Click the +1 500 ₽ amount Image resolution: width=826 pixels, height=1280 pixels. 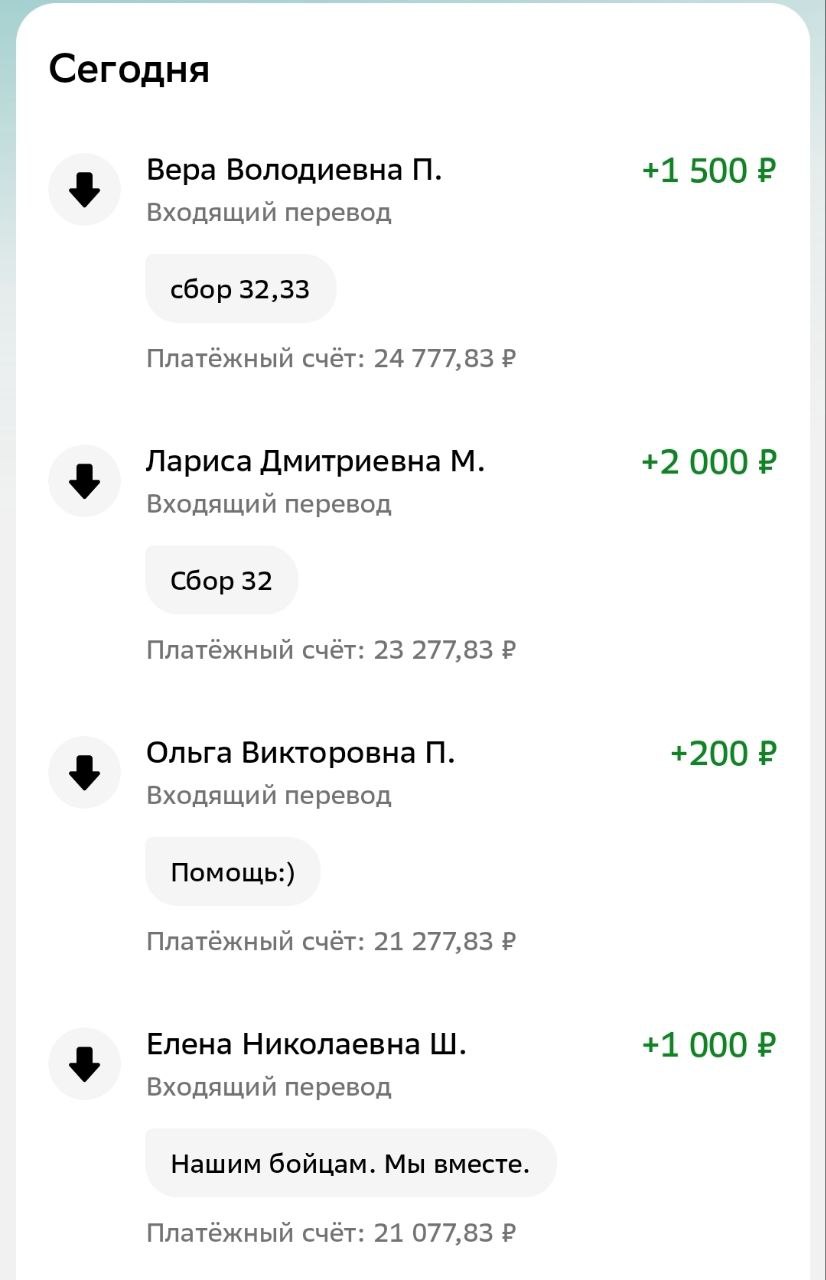(708, 171)
